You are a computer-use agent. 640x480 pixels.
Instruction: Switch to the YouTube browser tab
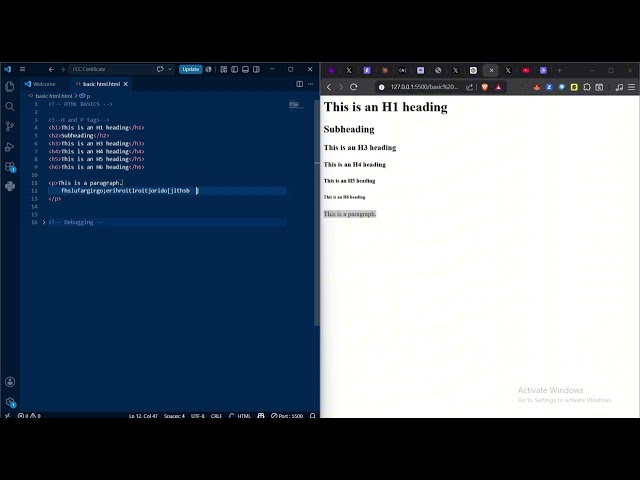click(x=526, y=71)
